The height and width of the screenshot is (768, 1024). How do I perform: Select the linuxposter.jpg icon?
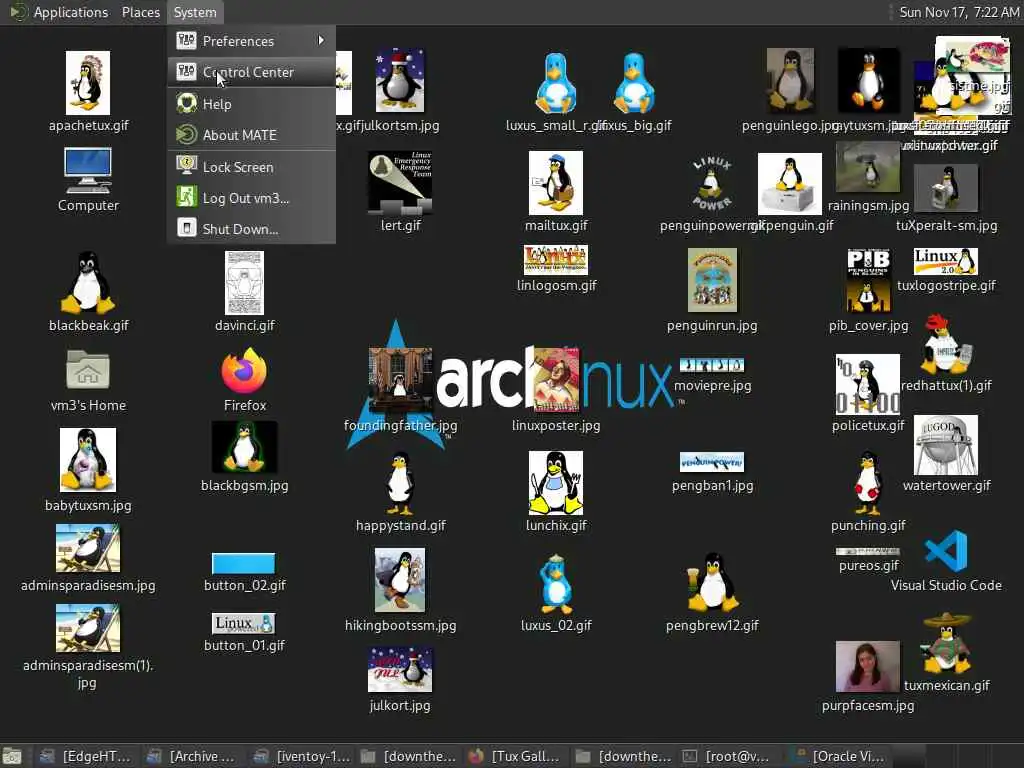(x=556, y=380)
